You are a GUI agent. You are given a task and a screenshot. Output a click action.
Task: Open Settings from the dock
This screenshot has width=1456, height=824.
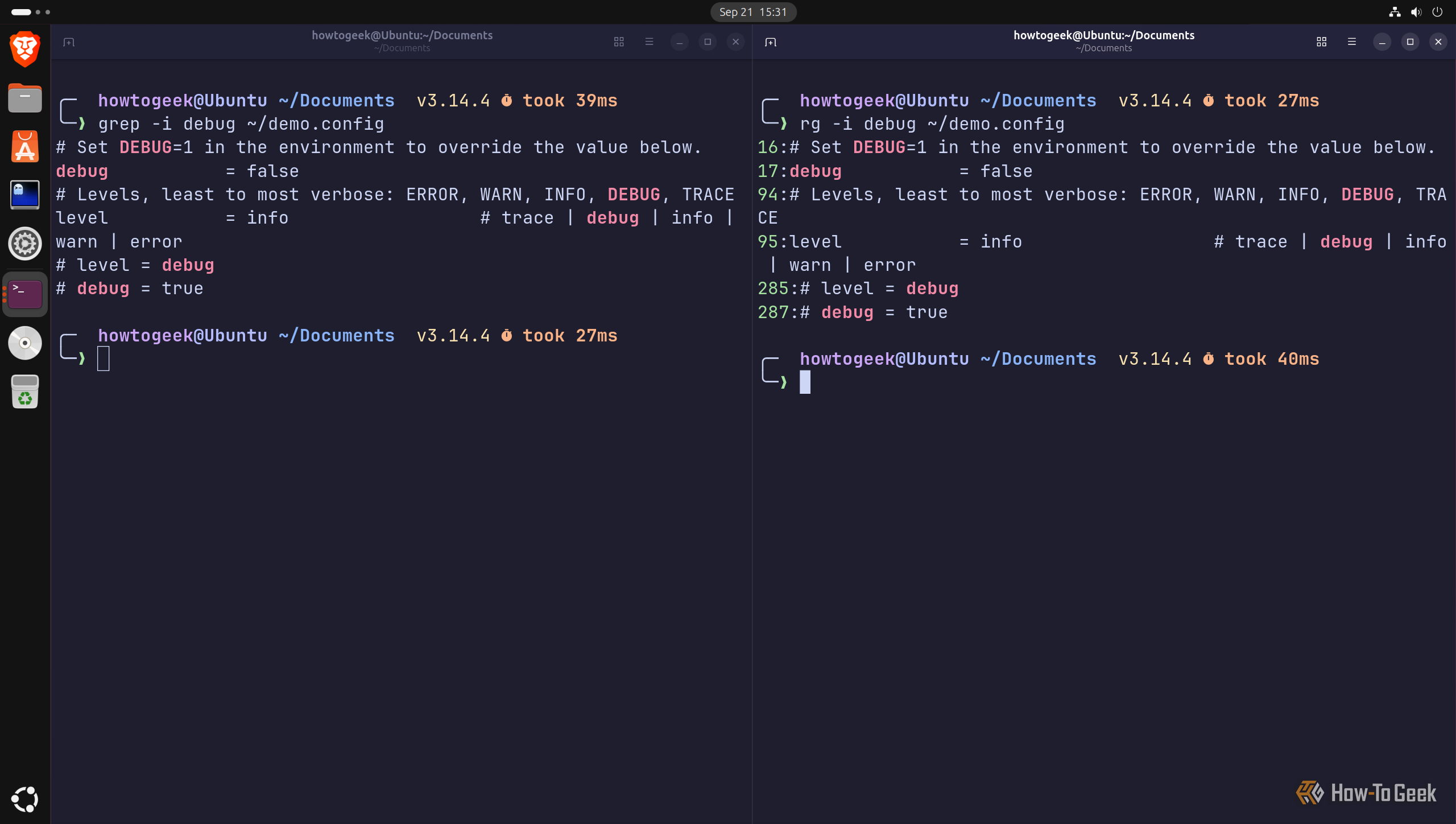[25, 244]
